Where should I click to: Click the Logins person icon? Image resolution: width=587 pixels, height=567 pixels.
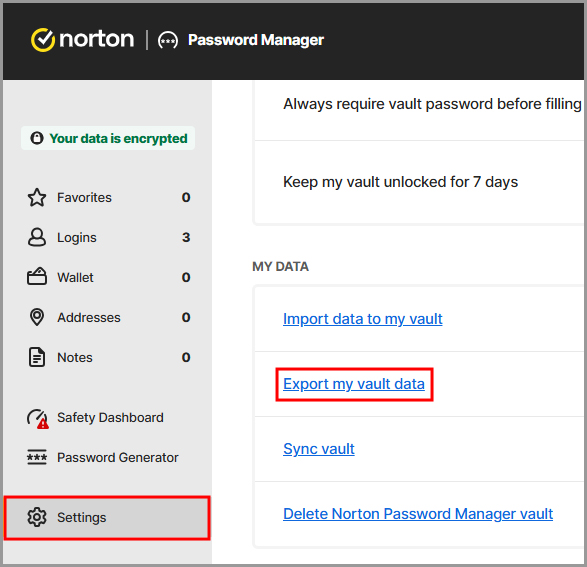[x=37, y=237]
